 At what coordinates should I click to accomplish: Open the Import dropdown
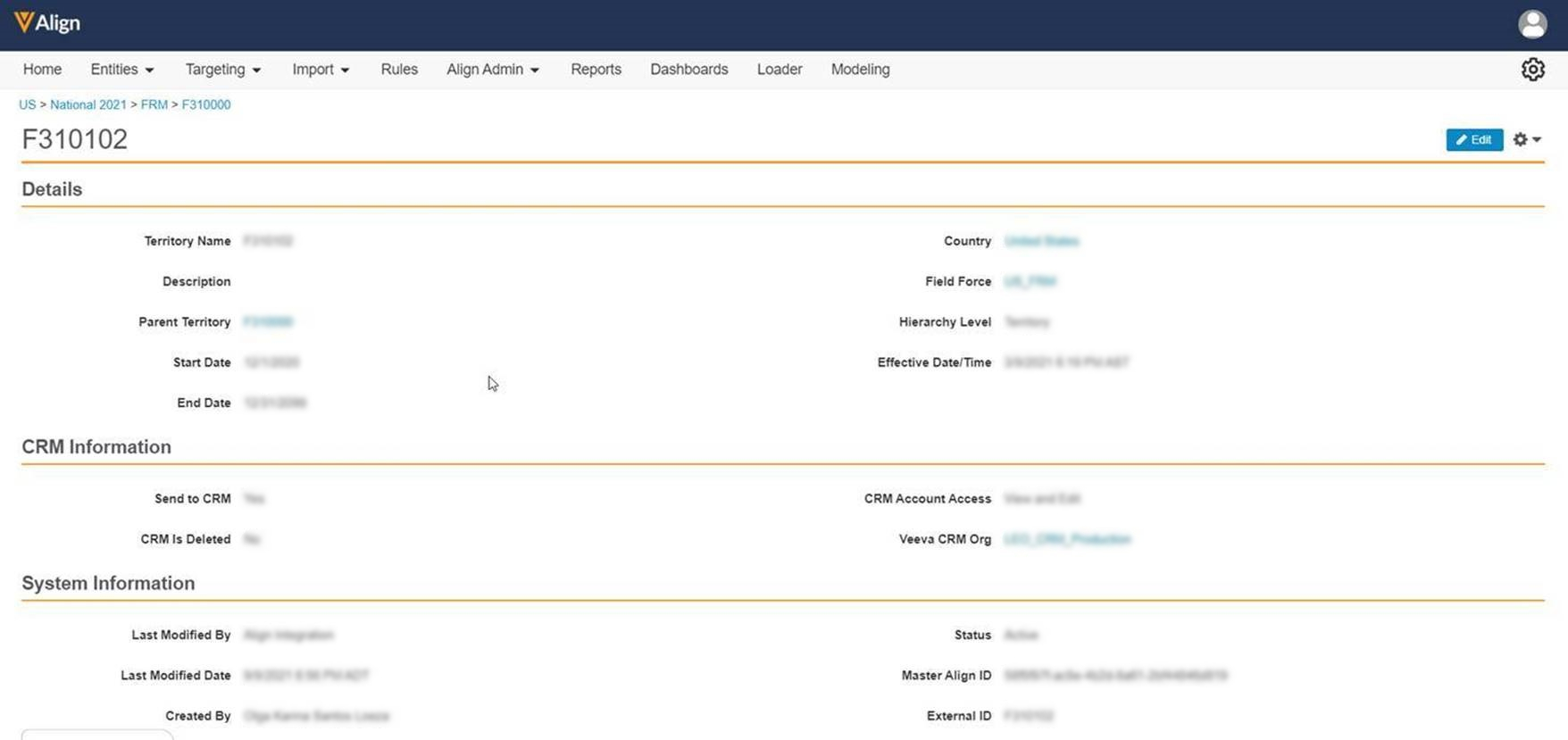pos(321,70)
